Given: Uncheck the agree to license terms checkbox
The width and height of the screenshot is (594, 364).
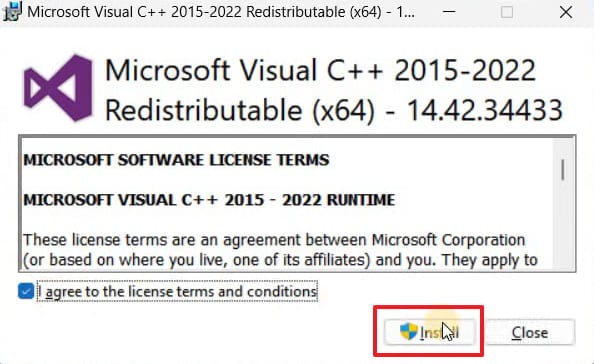Looking at the screenshot, I should (x=26, y=291).
